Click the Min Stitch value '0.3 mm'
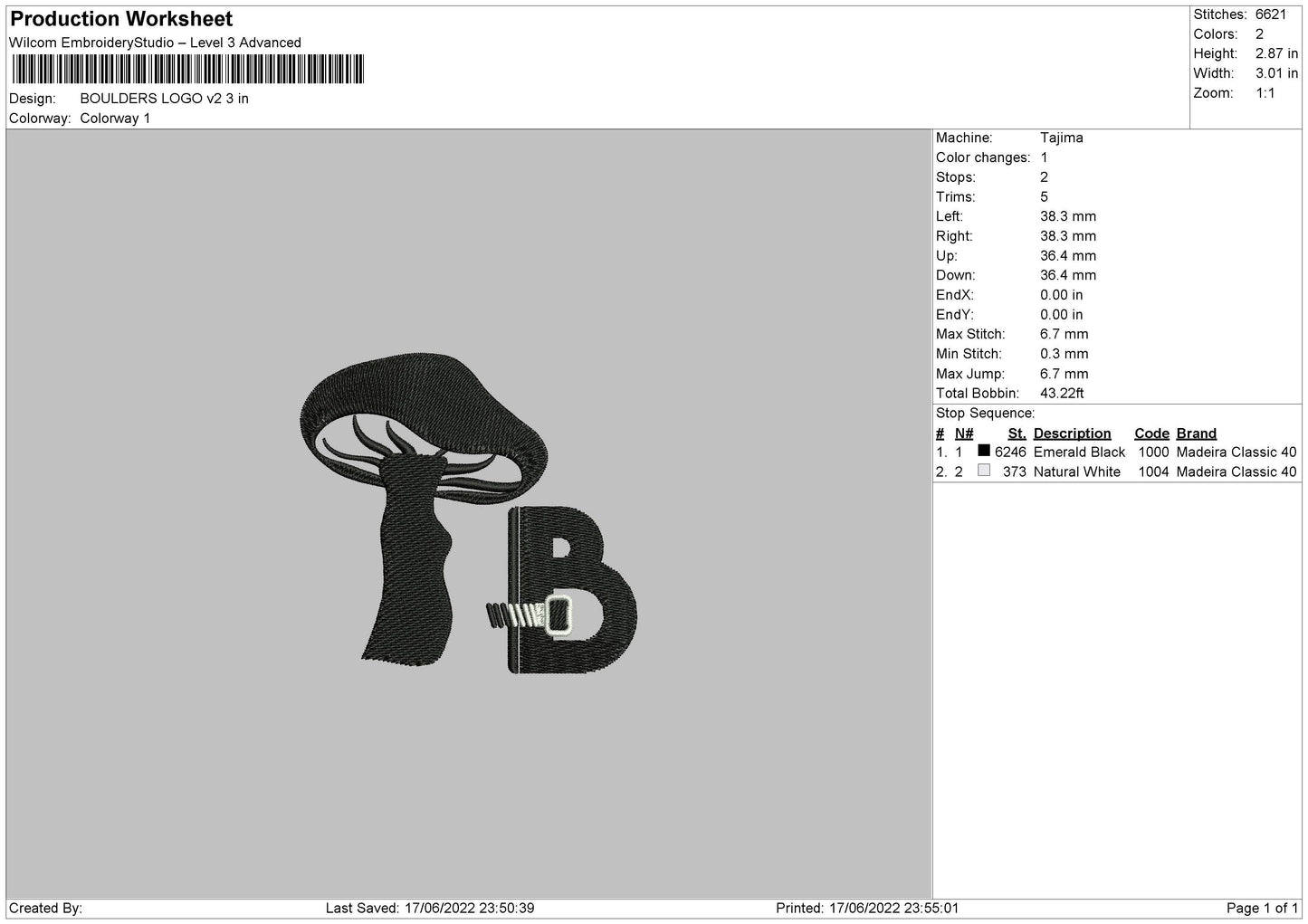Screen dimensions: 1308x924 [x=1065, y=354]
